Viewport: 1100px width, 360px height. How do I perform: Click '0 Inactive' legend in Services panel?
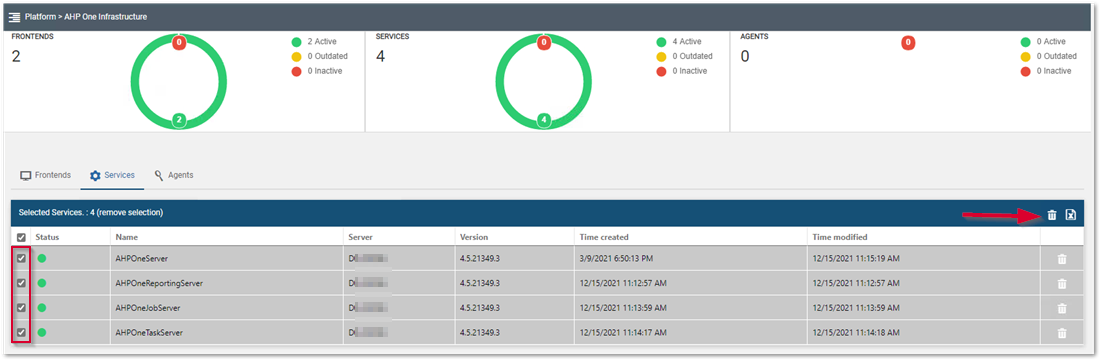point(682,71)
